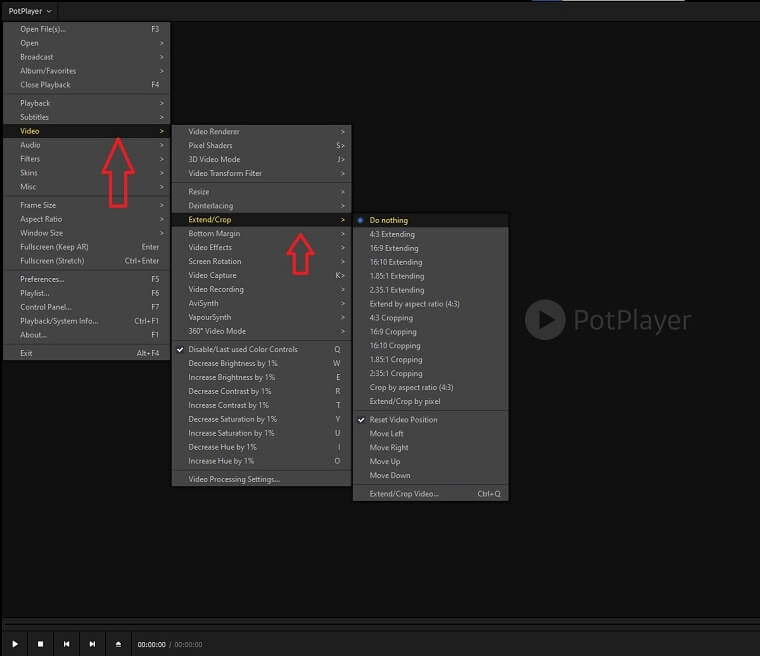Expand the Pixel Shaders submenu
Screen dimensions: 760x656
(261, 145)
